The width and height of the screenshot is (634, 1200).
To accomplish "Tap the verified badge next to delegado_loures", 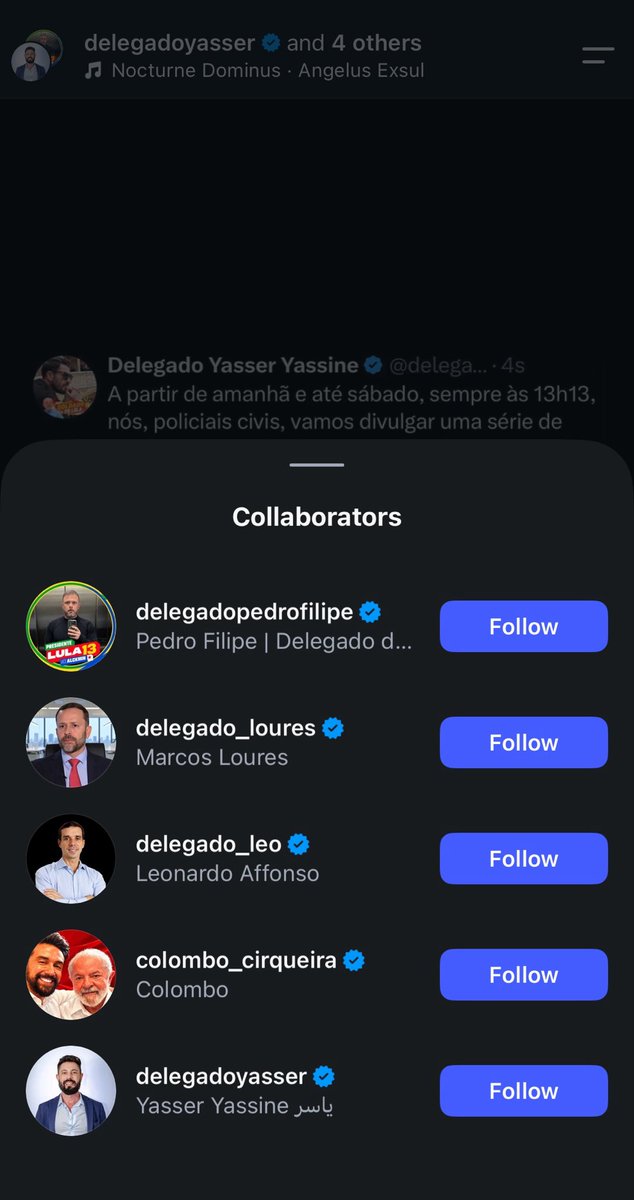I will pos(333,728).
